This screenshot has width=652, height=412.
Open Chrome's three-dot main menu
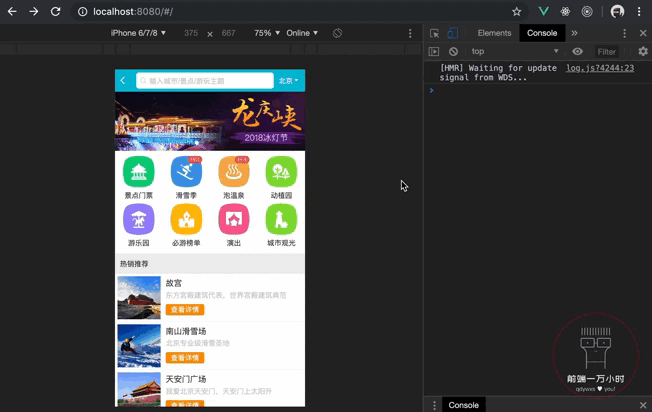639,12
